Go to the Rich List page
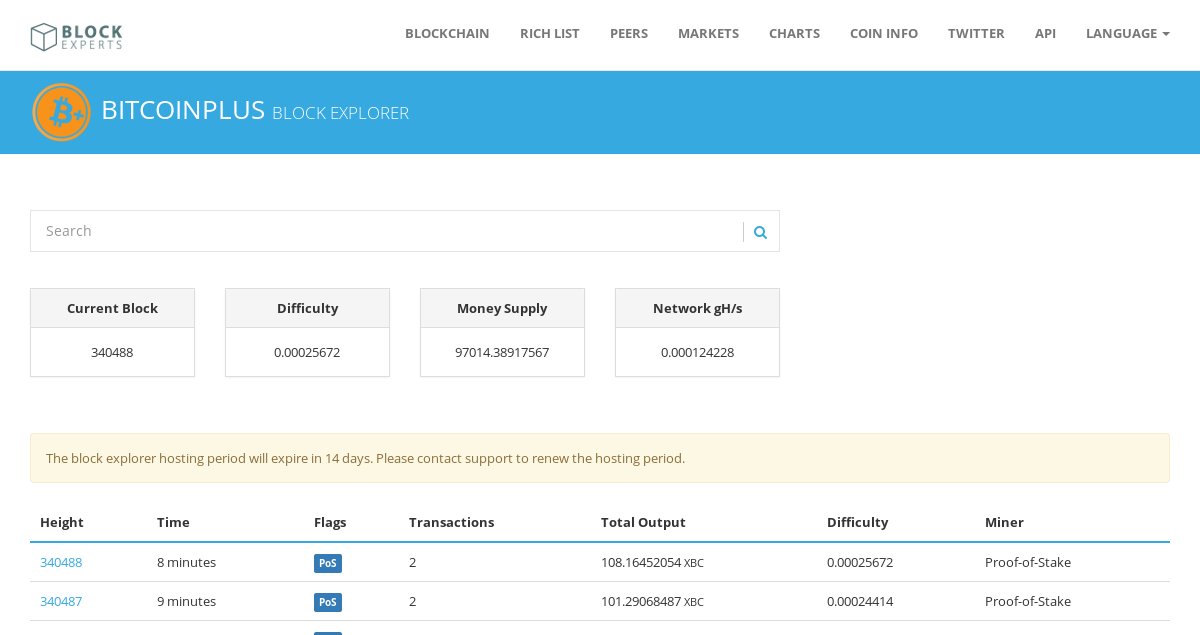The width and height of the screenshot is (1200, 635). (550, 33)
